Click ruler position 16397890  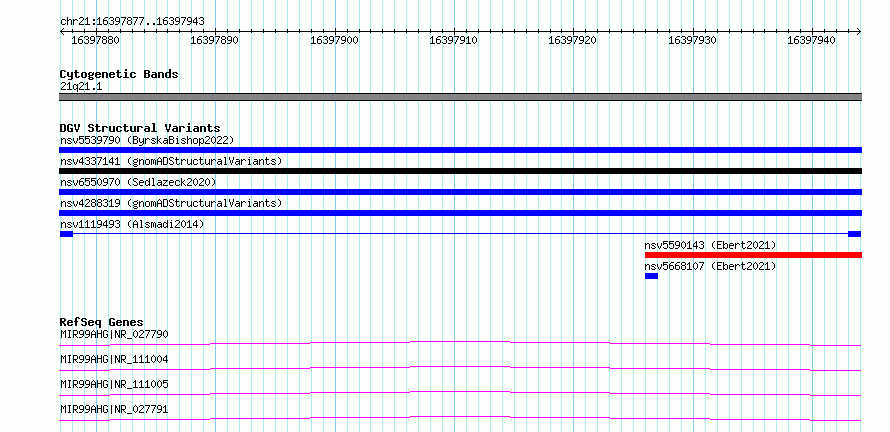click(215, 41)
